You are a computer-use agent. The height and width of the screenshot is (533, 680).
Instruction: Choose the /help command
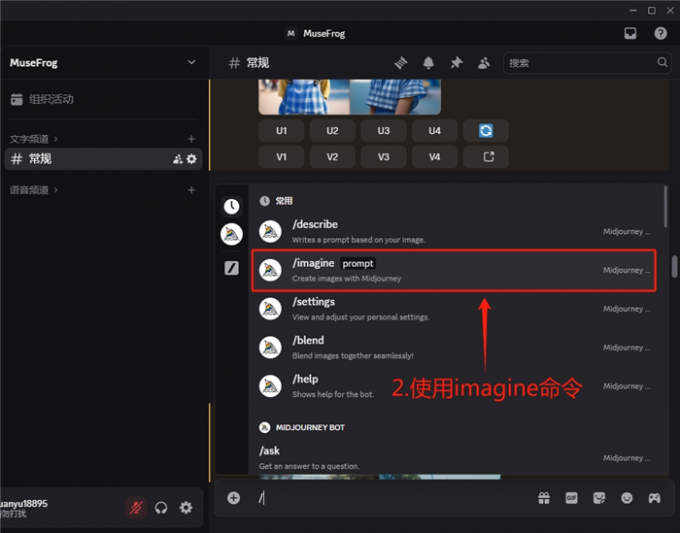point(454,386)
